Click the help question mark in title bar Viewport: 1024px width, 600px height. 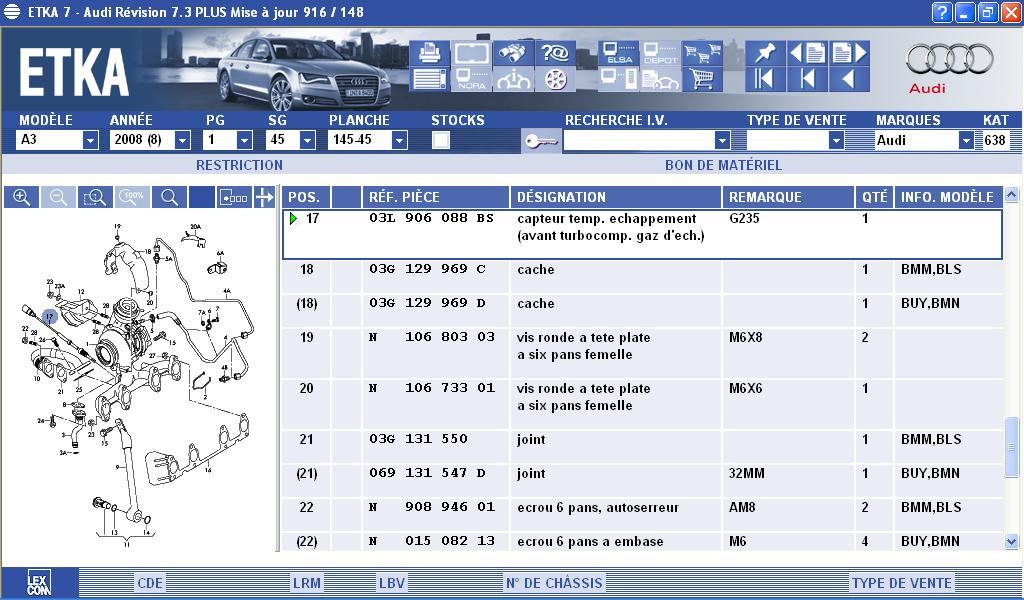point(941,12)
